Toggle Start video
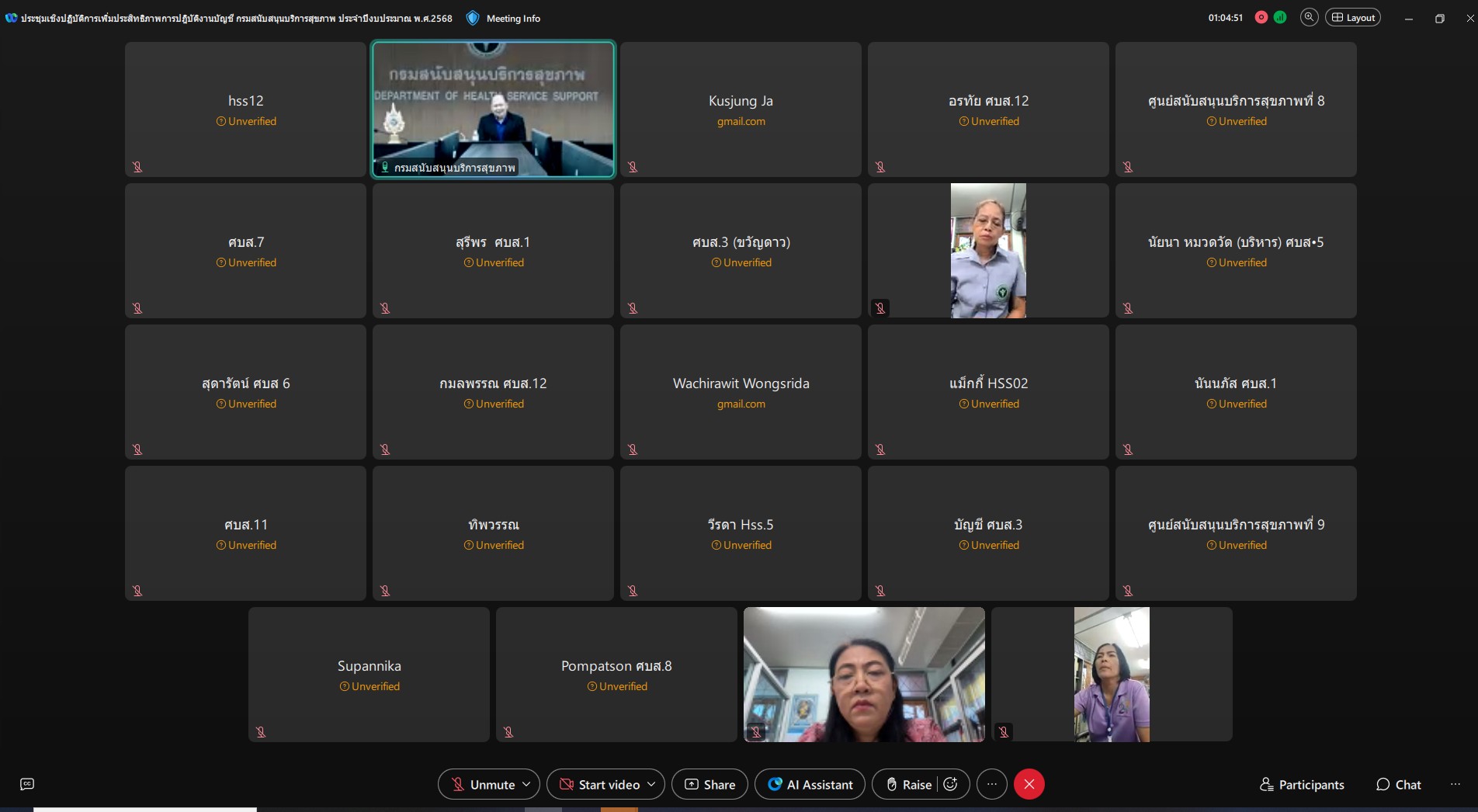The height and width of the screenshot is (812, 1478). coord(599,784)
